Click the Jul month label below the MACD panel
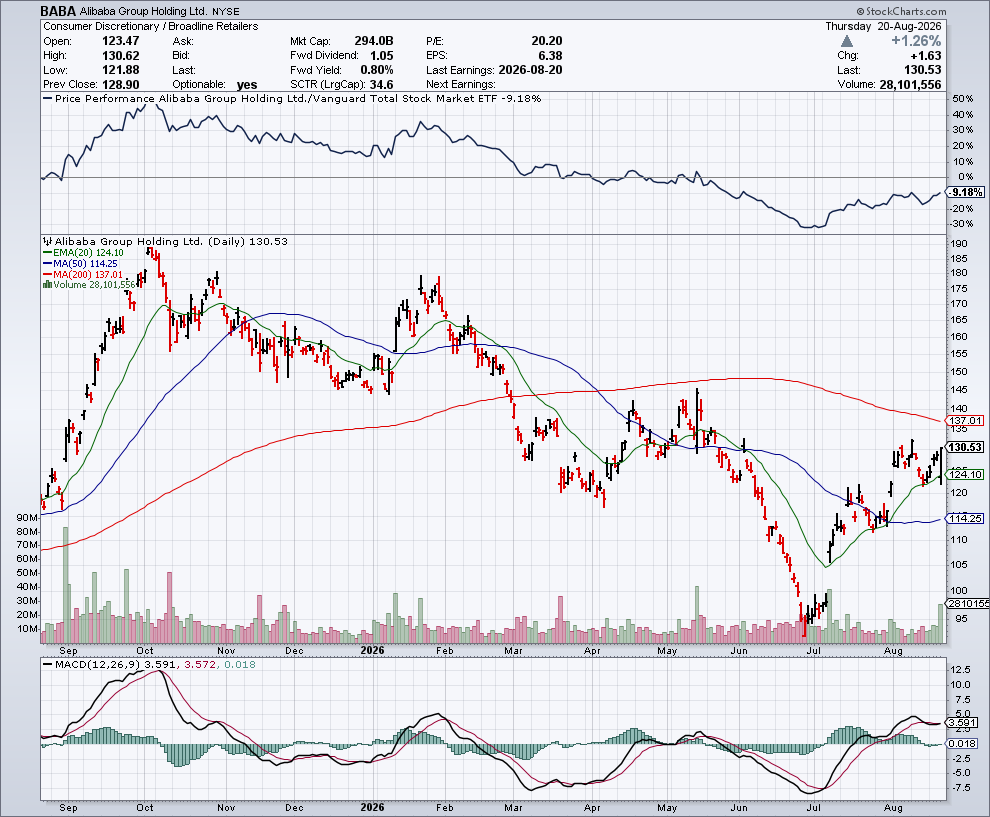Viewport: 990px width, 817px height. (x=814, y=808)
